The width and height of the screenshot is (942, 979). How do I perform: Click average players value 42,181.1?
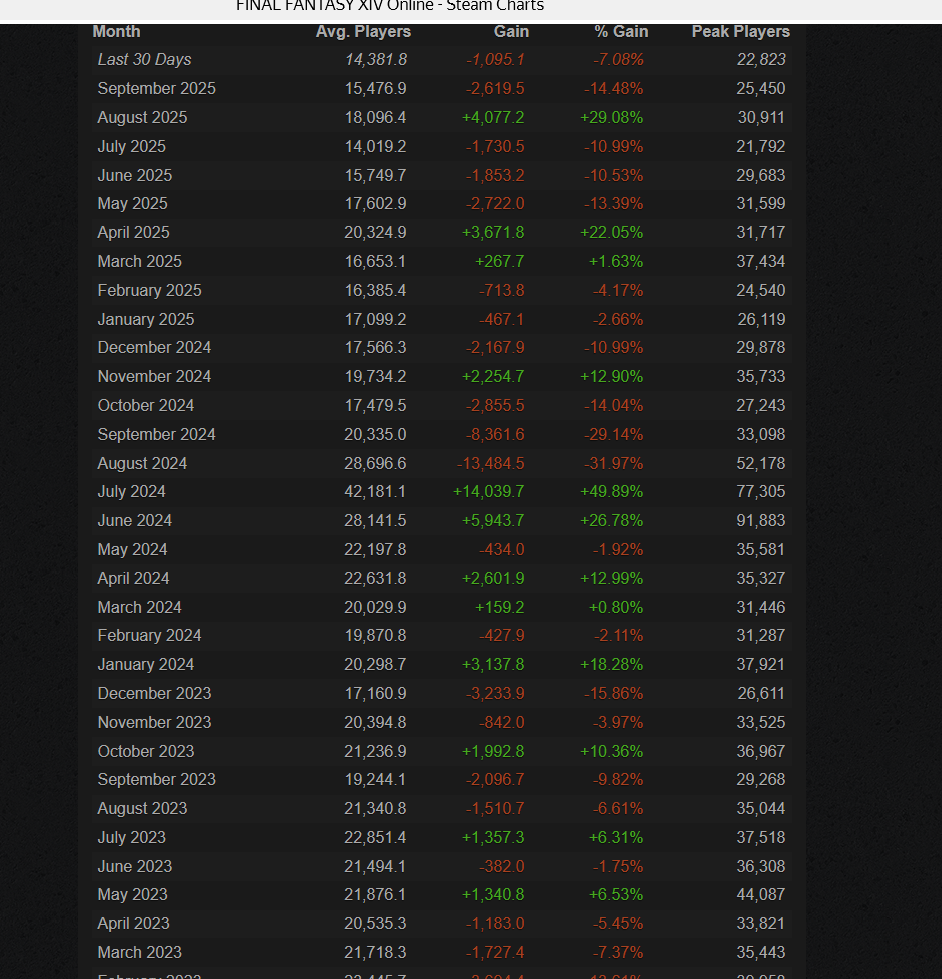pos(375,492)
